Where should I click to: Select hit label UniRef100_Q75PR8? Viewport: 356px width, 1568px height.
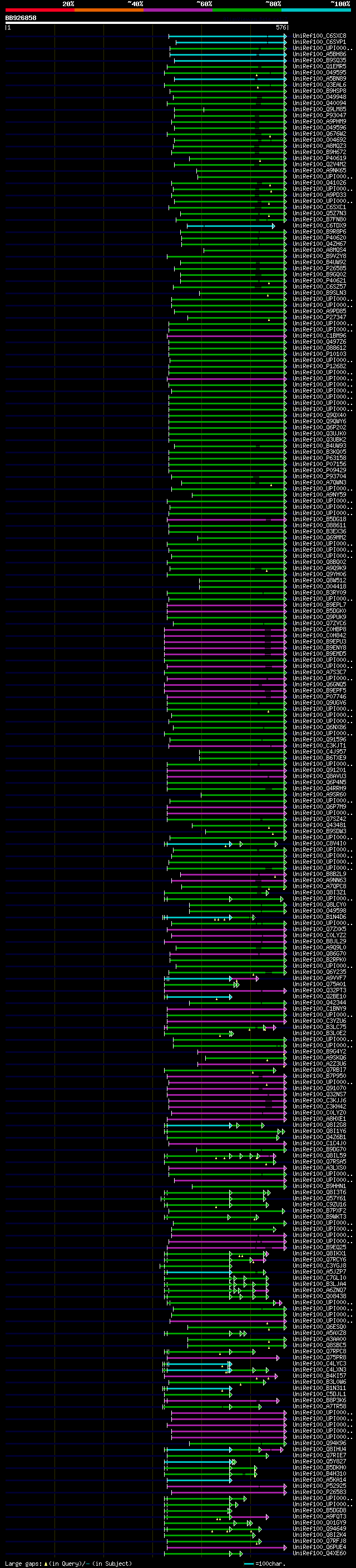319,1357
